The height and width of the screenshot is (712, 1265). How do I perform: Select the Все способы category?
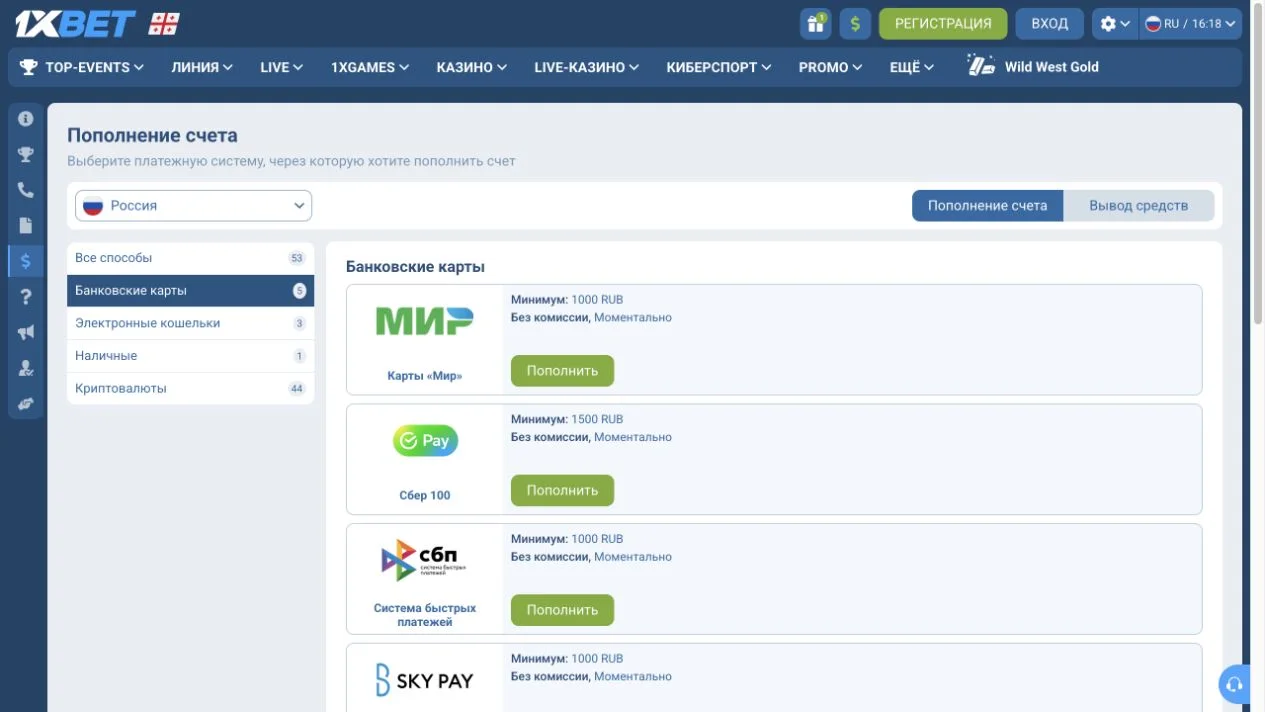pyautogui.click(x=190, y=258)
